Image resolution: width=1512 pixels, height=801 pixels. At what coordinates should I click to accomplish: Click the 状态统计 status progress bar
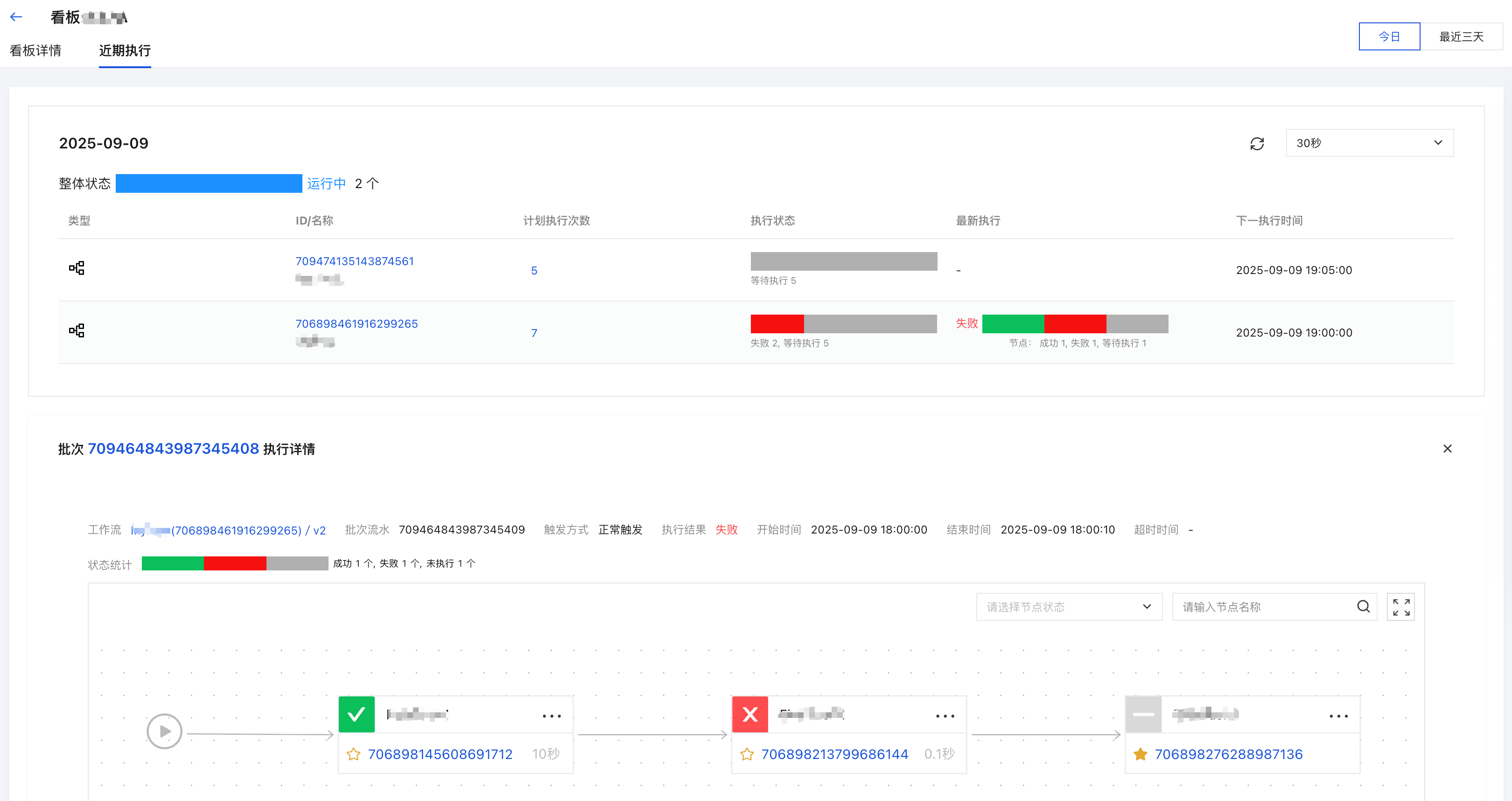[235, 563]
